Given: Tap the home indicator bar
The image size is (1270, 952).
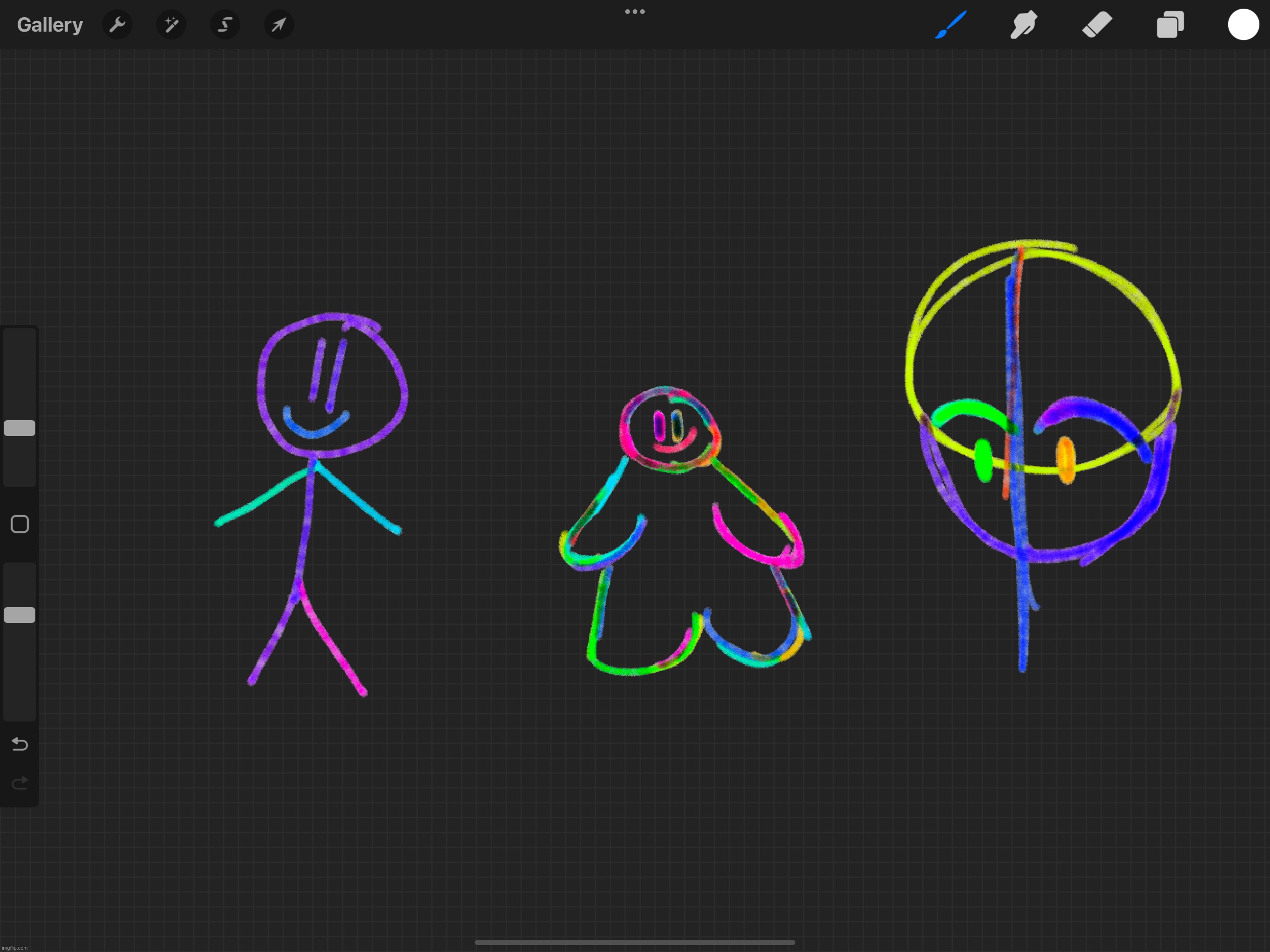Looking at the screenshot, I should (635, 942).
